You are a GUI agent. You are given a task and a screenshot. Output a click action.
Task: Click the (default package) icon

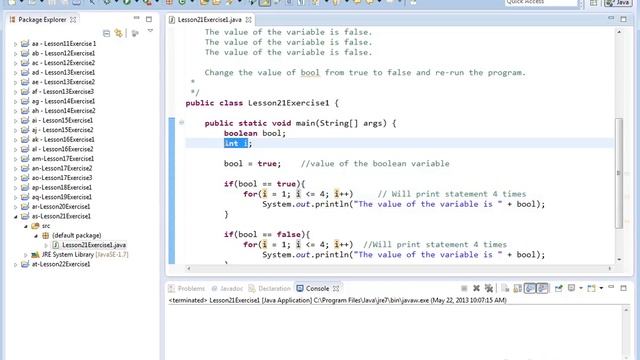click(x=45, y=236)
